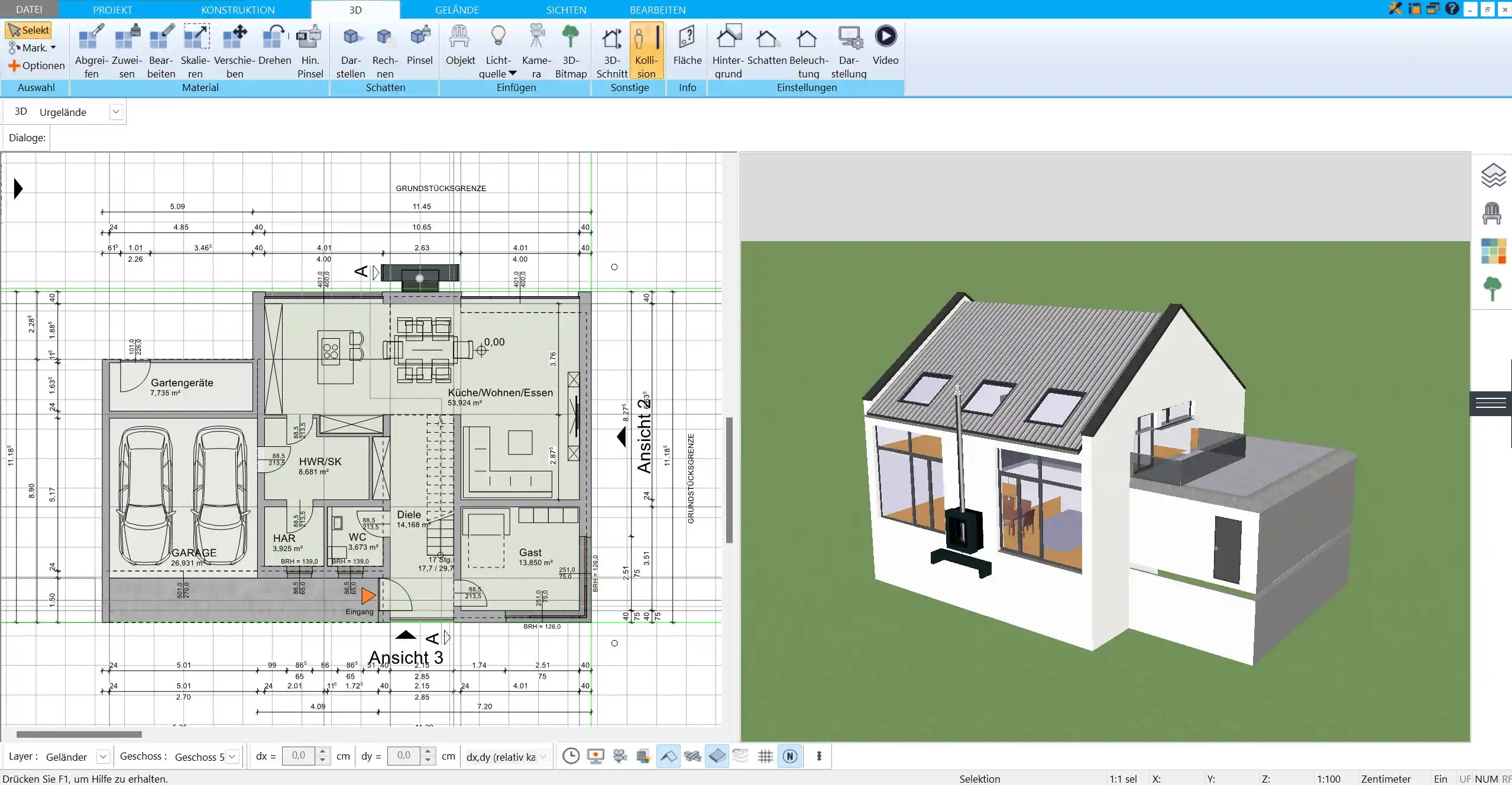The height and width of the screenshot is (785, 1512).
Task: Open the Bearbeiten material tool
Action: point(161,51)
